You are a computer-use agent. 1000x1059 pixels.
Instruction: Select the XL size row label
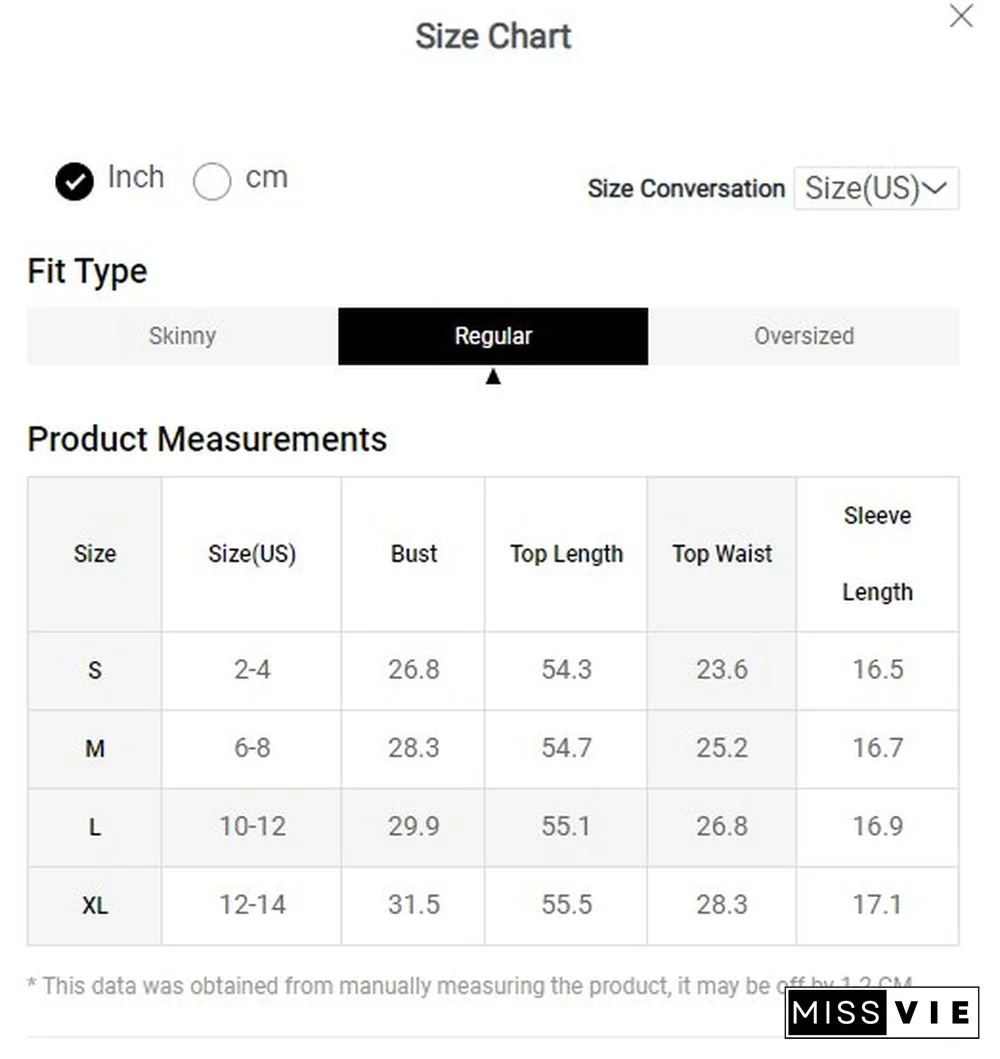(95, 906)
